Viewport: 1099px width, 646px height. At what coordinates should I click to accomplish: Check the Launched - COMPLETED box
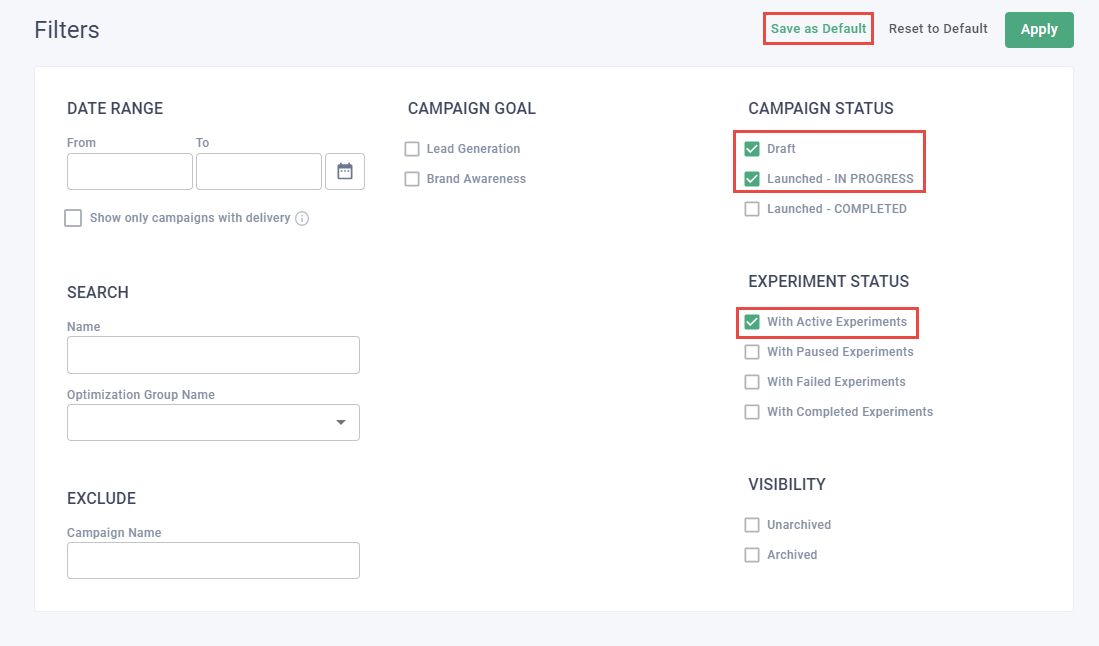[752, 209]
